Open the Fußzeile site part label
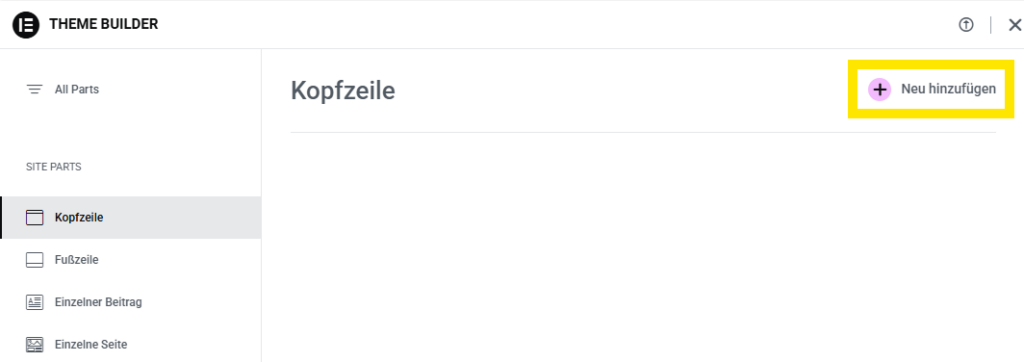The height and width of the screenshot is (362, 1024). [x=77, y=260]
